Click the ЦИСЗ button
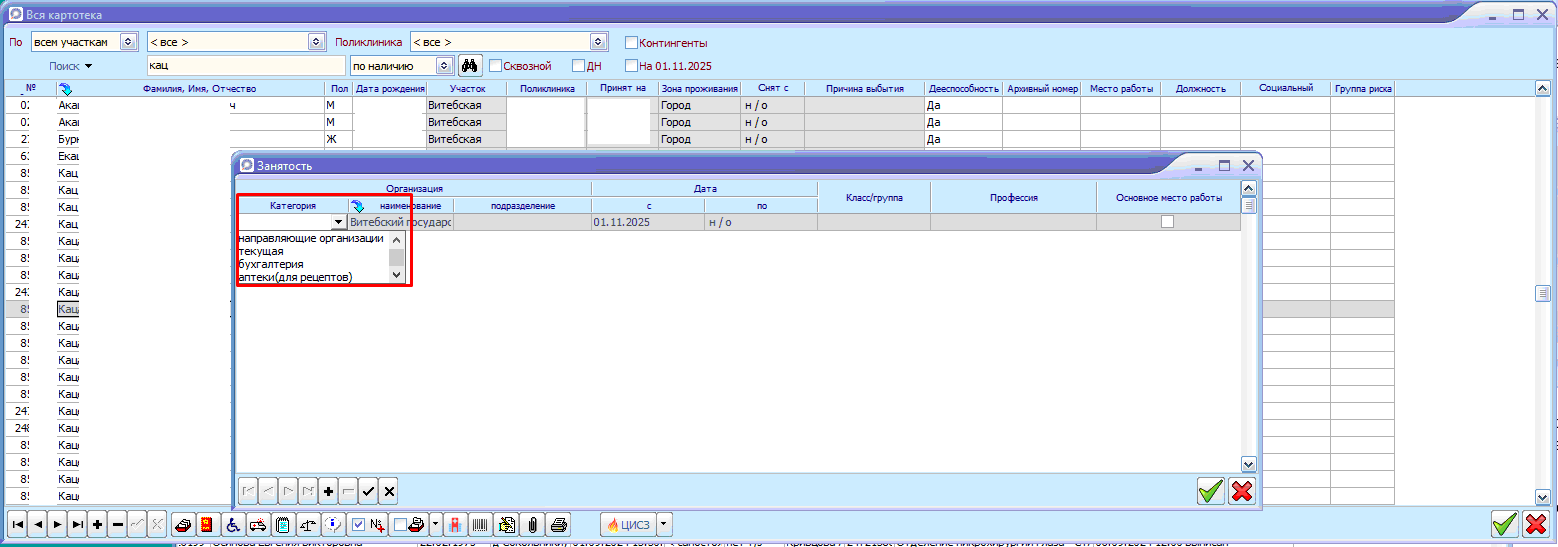This screenshot has height=547, width=1558. pos(627,524)
